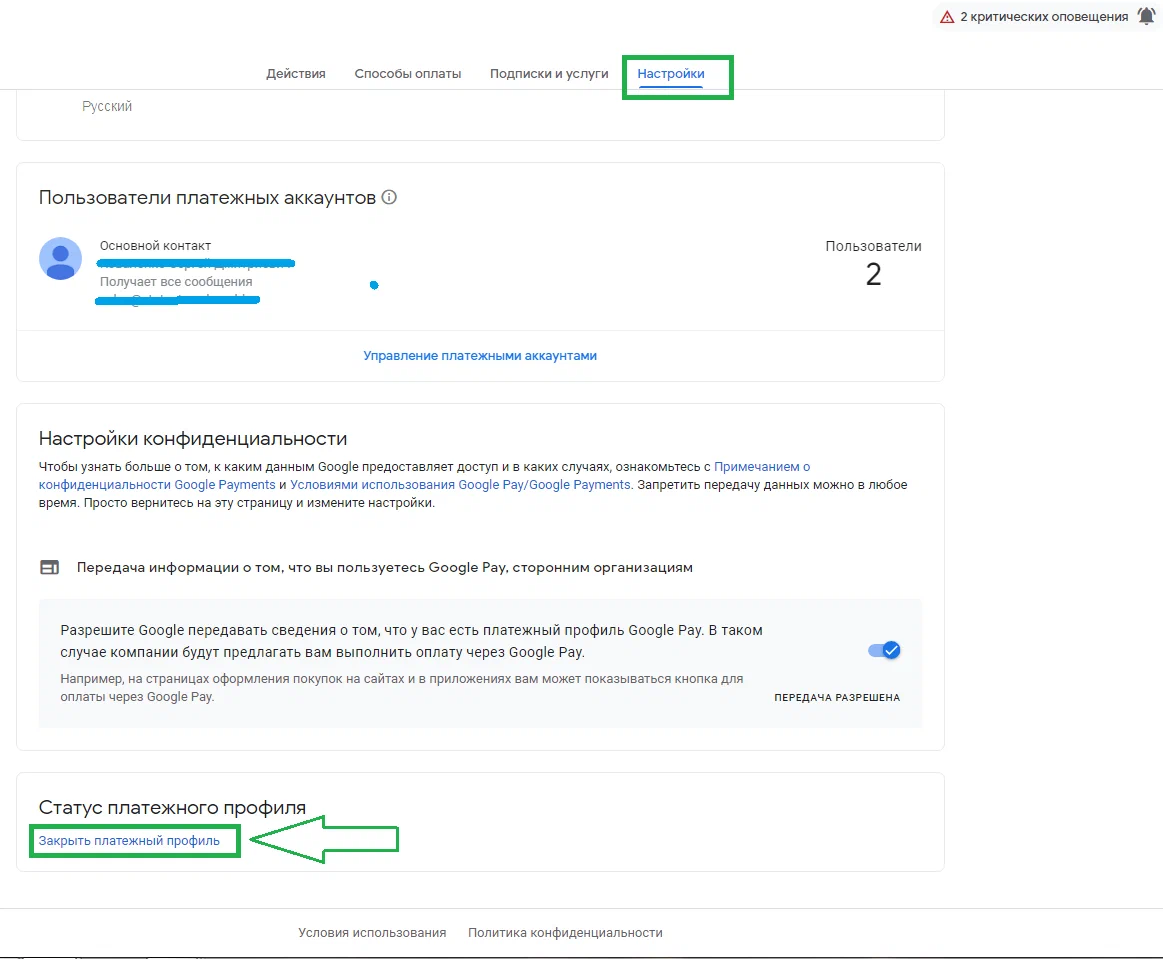Go to the Подписки и услуги tab
This screenshot has height=959, width=1163.
coord(549,74)
